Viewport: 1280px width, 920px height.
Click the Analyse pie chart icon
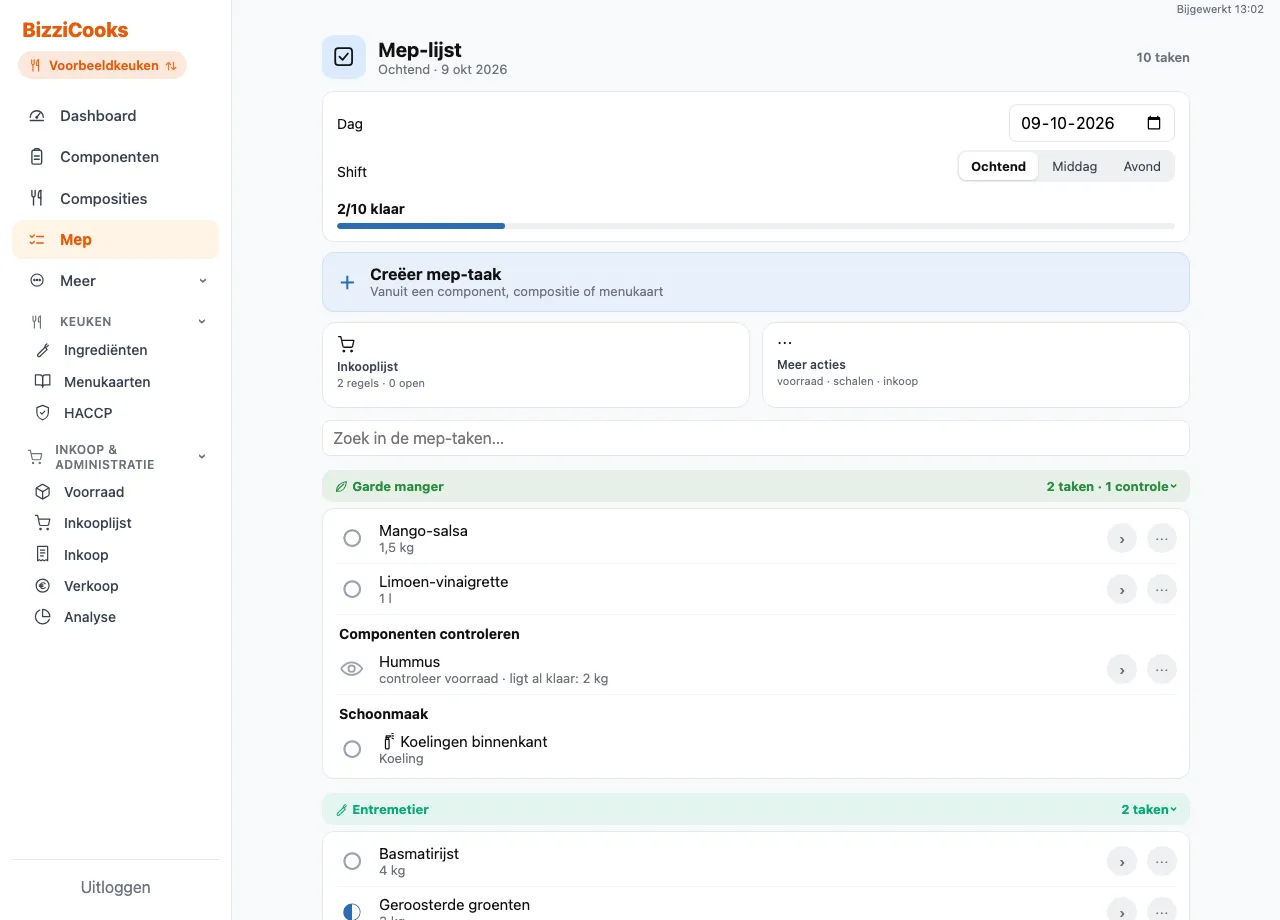[42, 617]
